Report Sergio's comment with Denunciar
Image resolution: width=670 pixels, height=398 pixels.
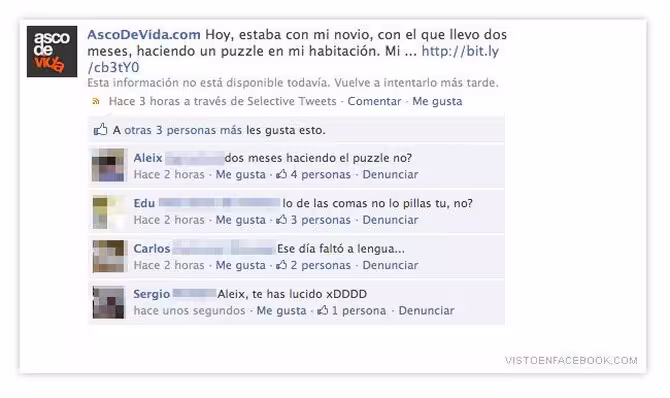(426, 310)
